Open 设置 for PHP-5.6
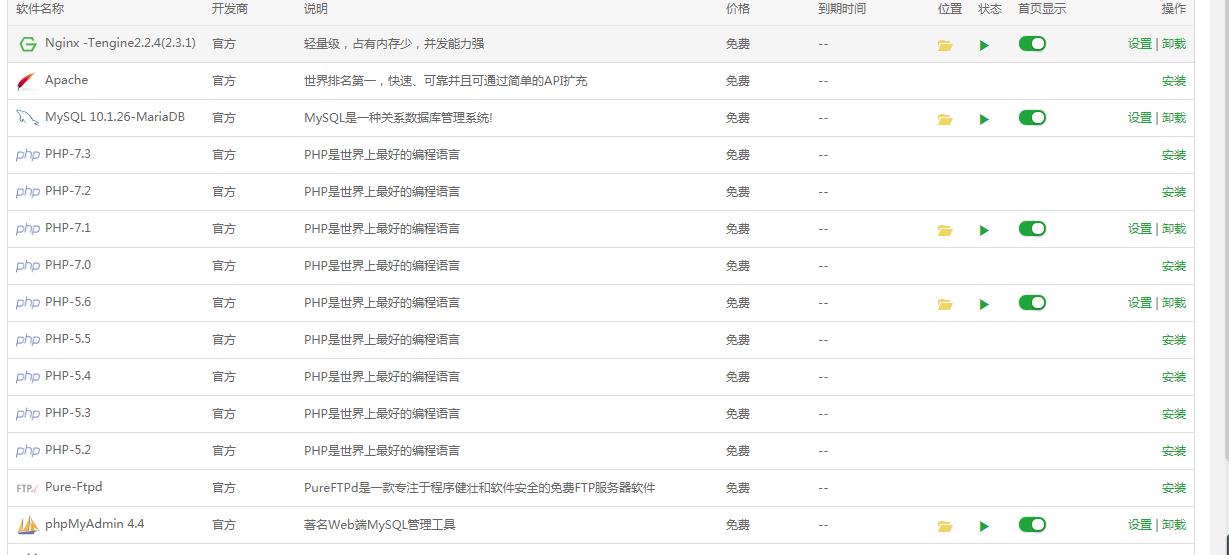 [1140, 303]
